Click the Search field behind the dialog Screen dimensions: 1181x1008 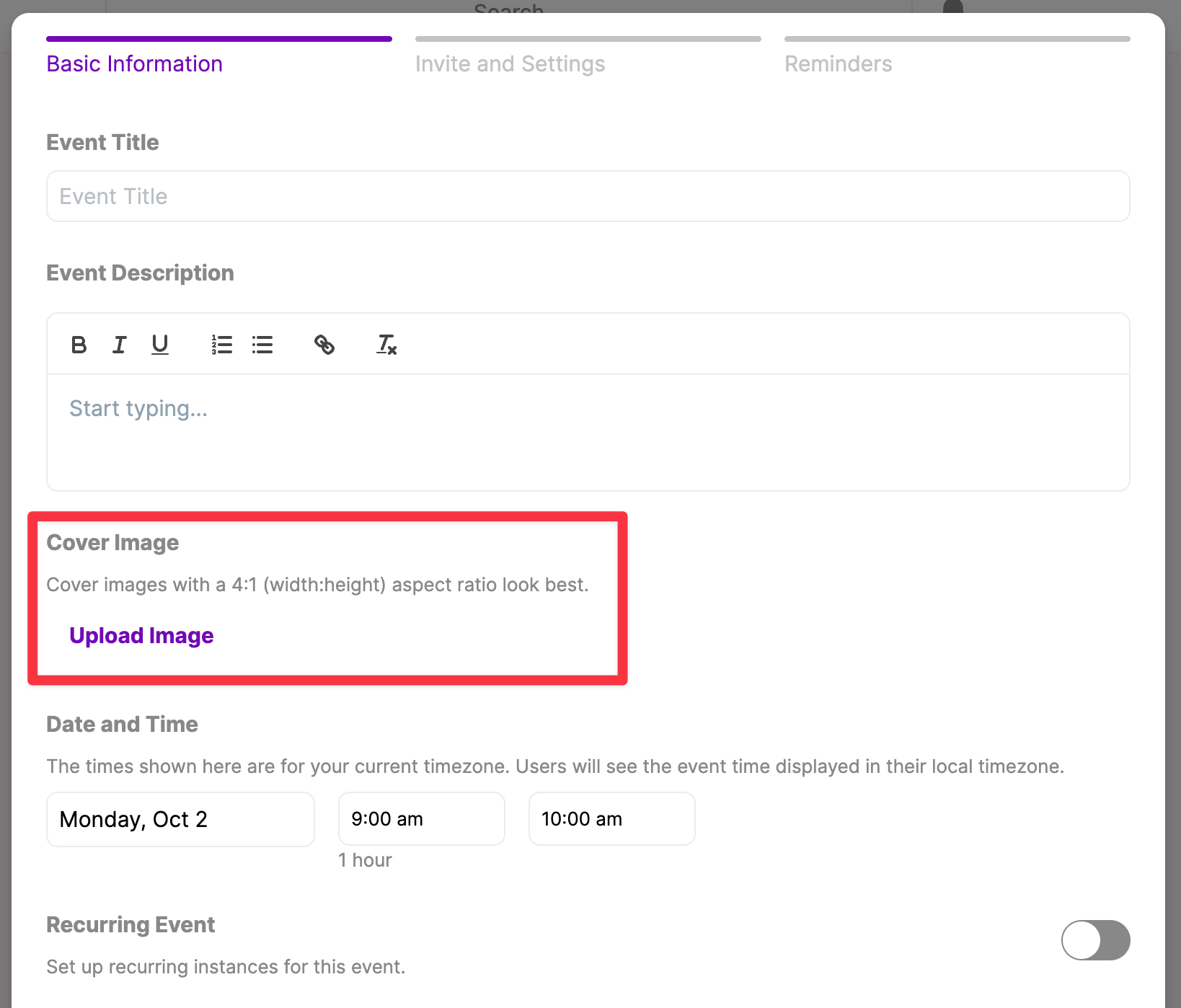click(x=509, y=7)
